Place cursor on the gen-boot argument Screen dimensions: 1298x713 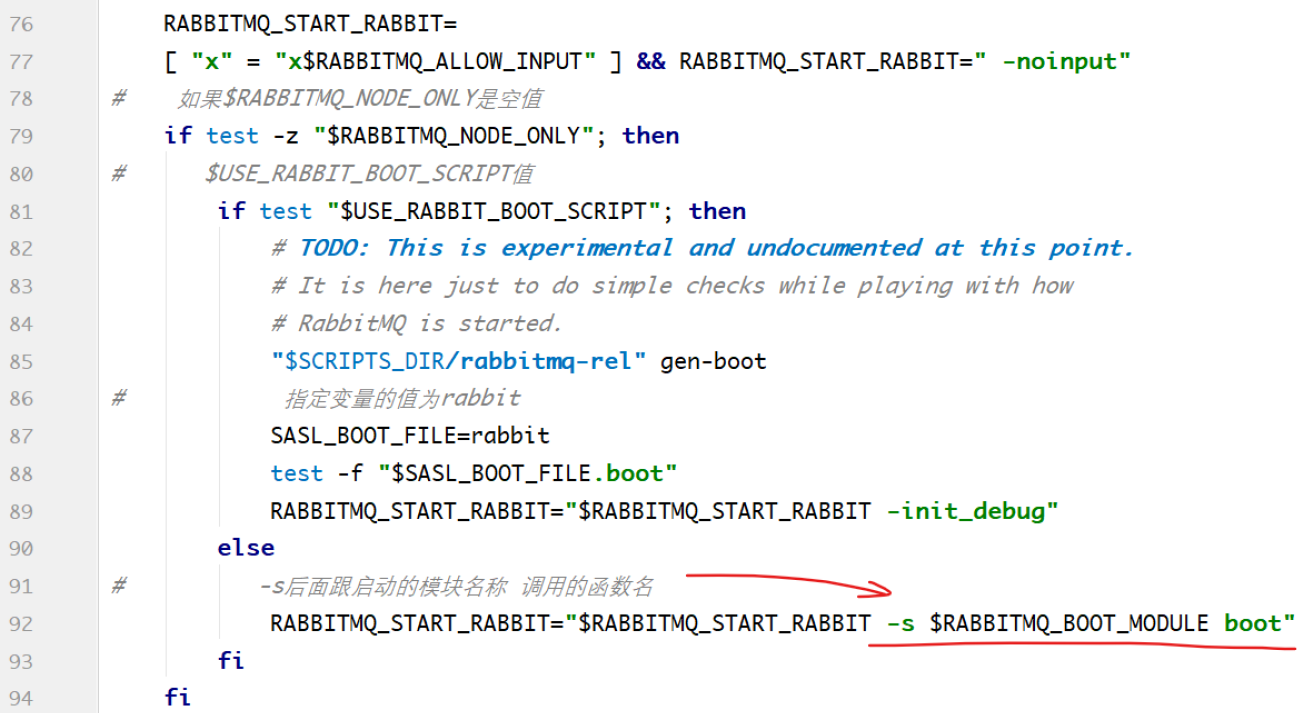713,361
